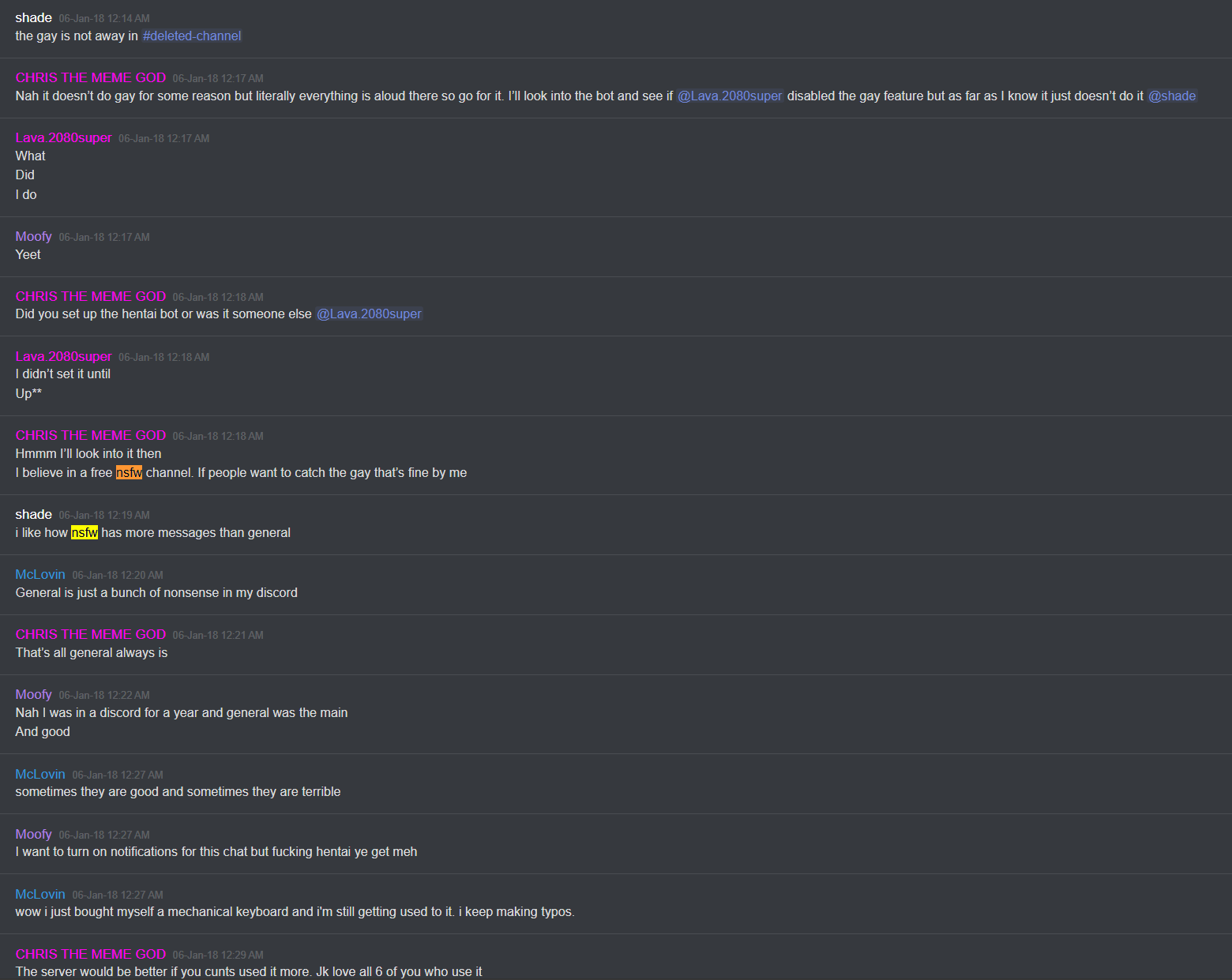Click the @shade mention link
The image size is (1232, 980).
[1172, 96]
